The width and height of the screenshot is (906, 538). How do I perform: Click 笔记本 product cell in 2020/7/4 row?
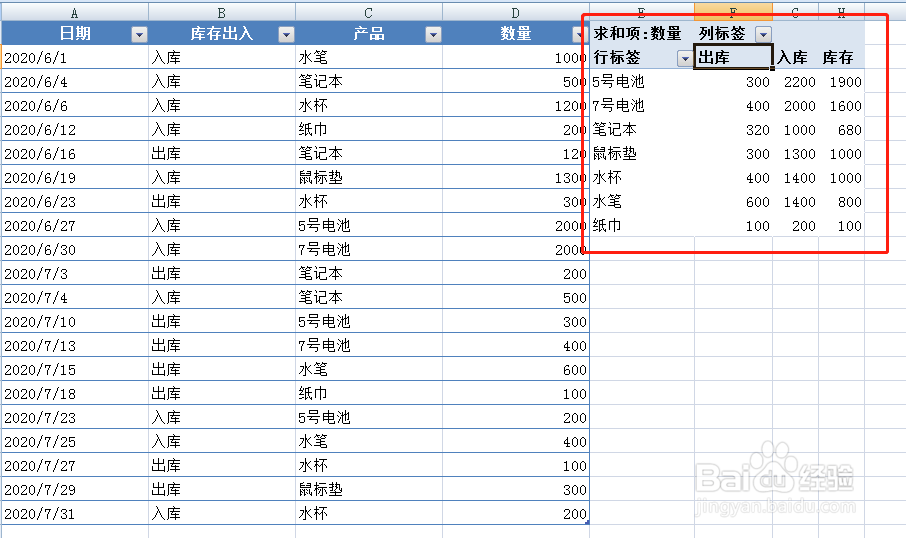(369, 298)
